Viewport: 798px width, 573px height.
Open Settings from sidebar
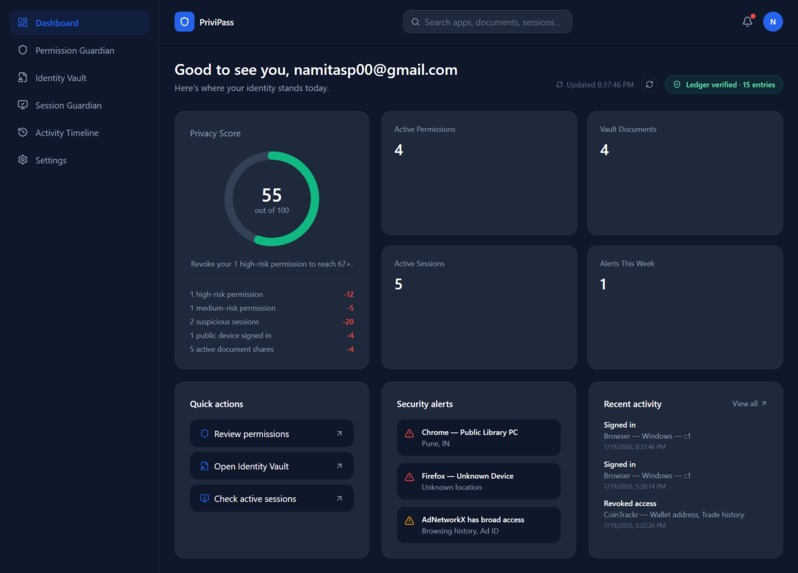(79, 160)
